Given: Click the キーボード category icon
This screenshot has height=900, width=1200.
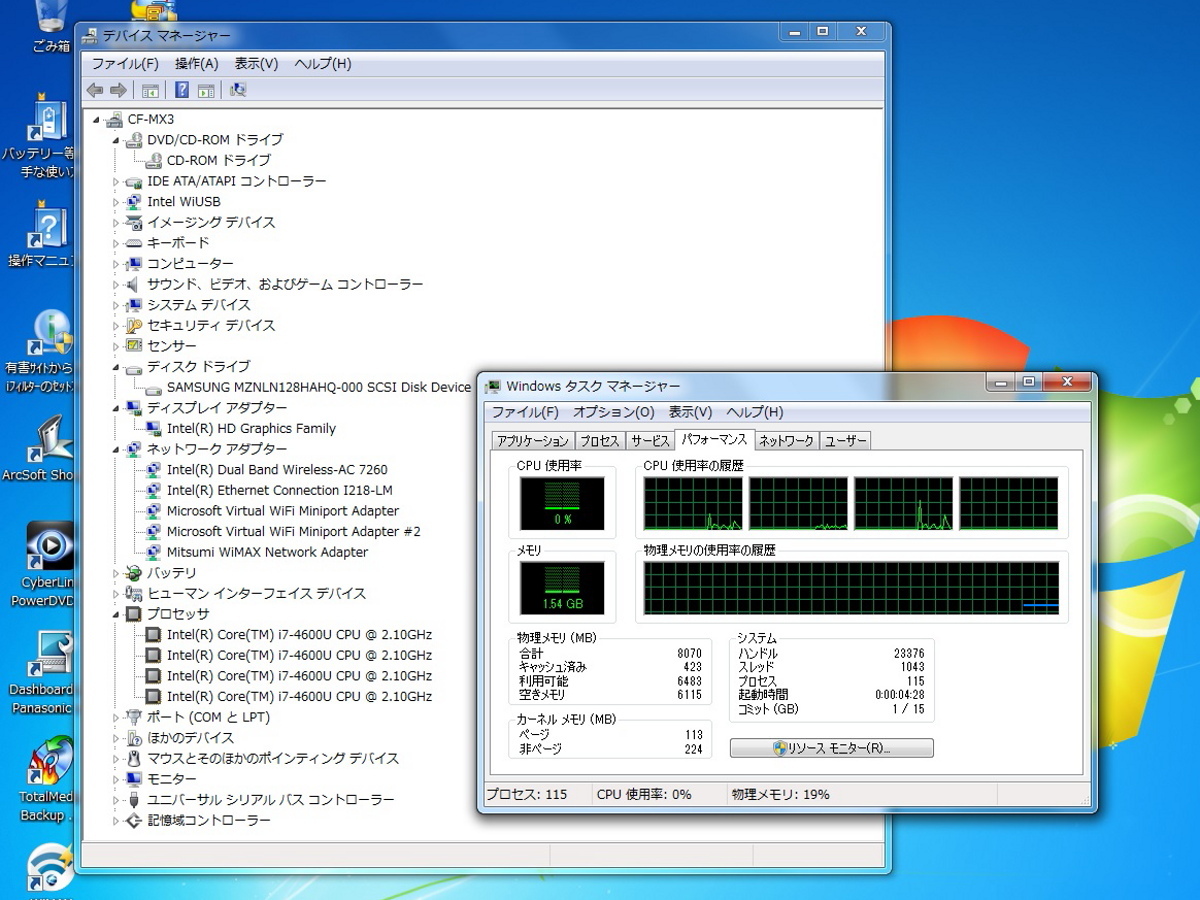Looking at the screenshot, I should (134, 243).
